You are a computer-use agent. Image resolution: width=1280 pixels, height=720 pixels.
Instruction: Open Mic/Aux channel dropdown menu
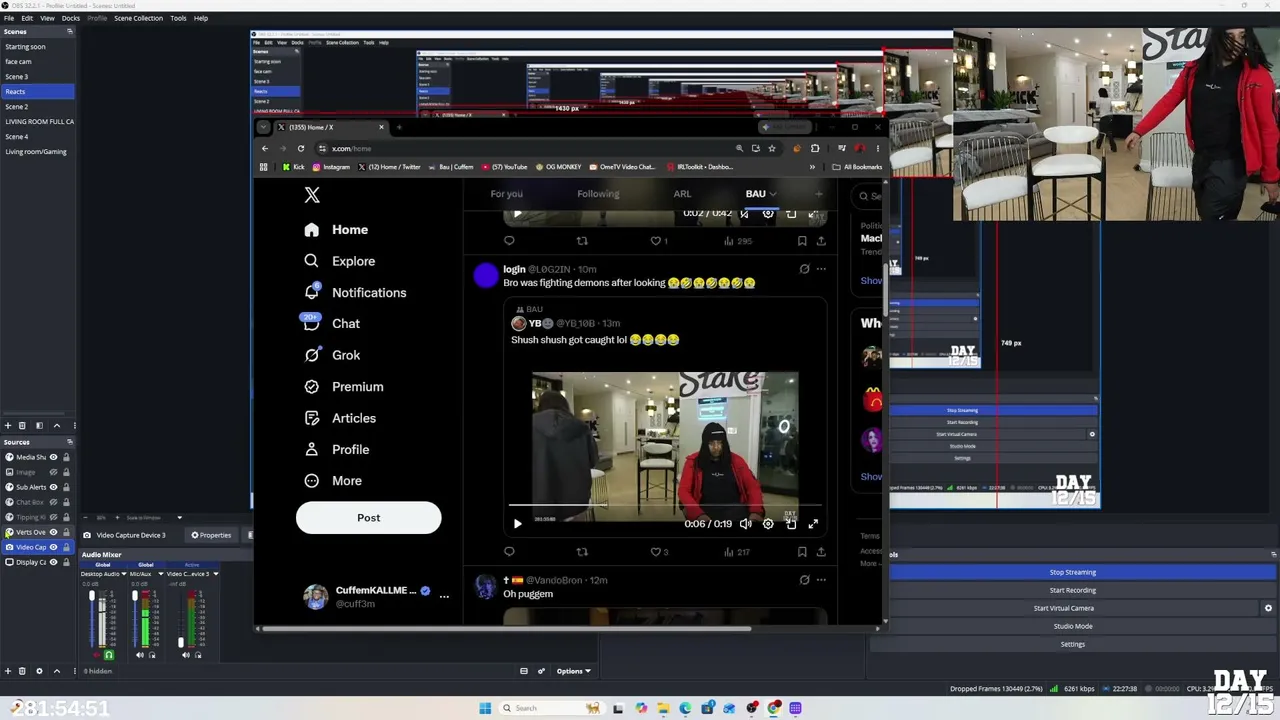point(160,574)
